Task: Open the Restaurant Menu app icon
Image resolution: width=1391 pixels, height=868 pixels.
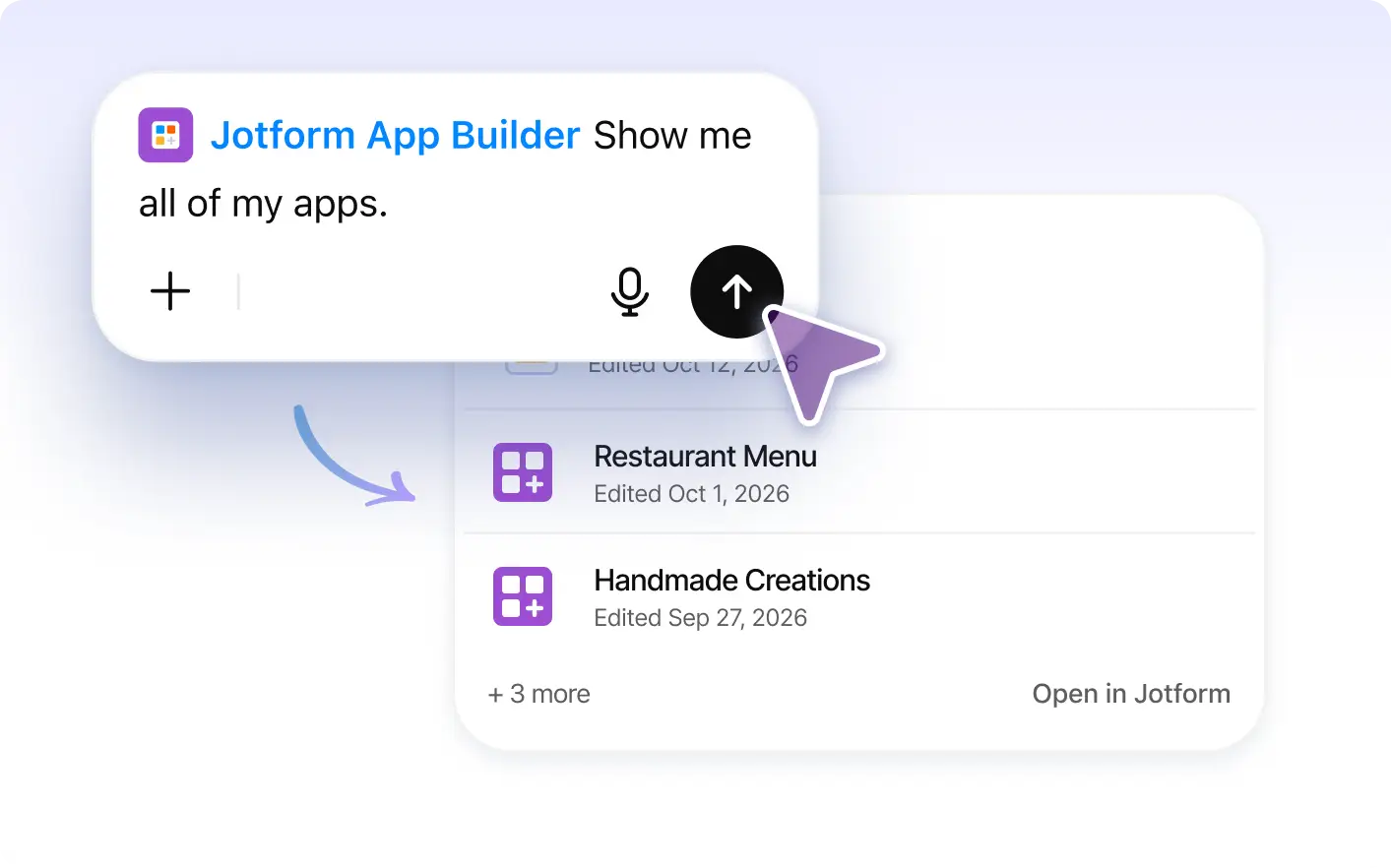Action: point(523,472)
